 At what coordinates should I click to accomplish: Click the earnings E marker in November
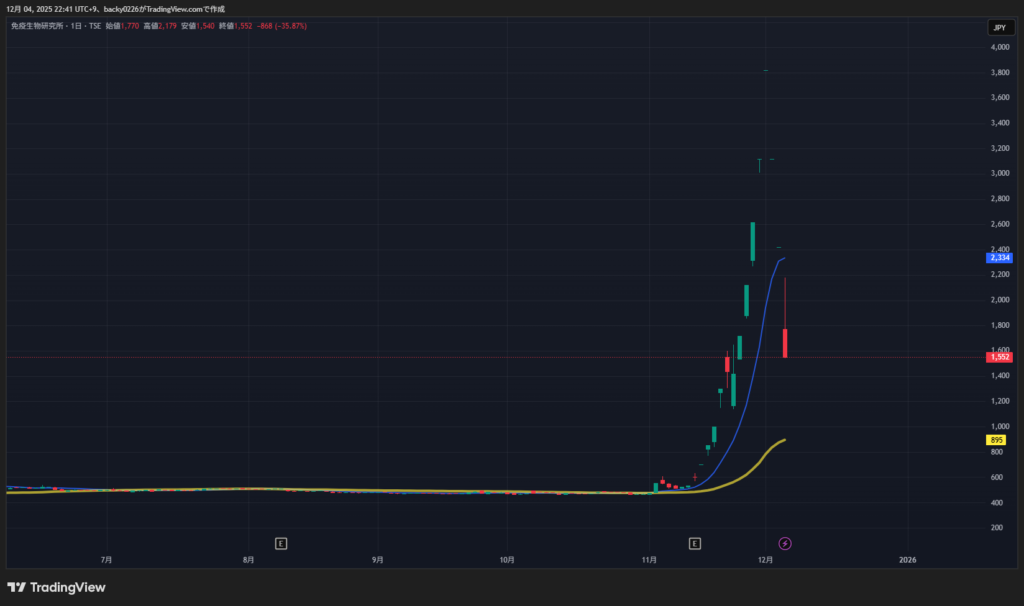coord(695,543)
